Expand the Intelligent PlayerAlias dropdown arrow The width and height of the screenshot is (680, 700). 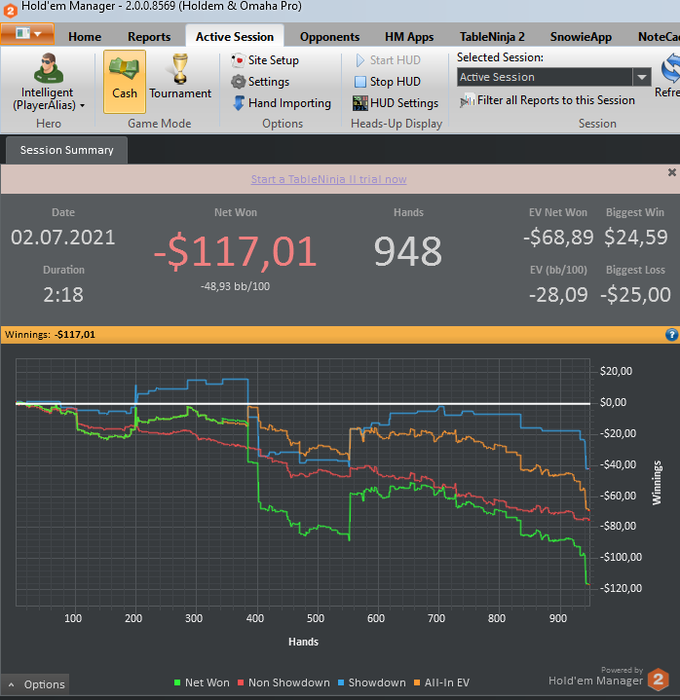(83, 106)
